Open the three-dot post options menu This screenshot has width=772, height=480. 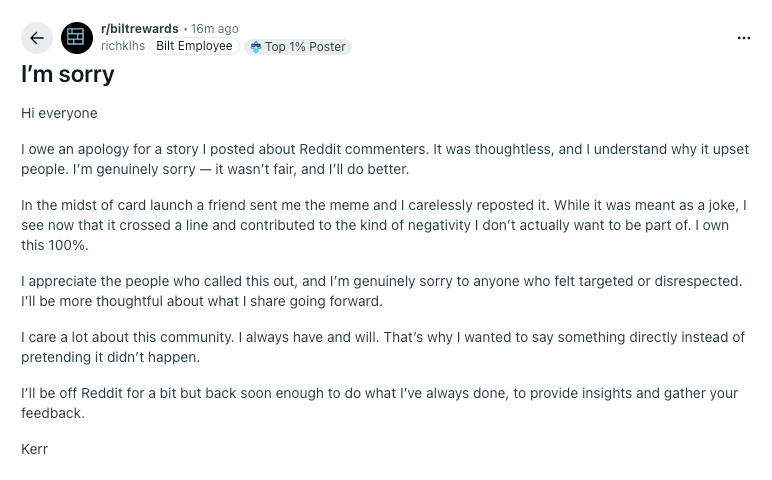[x=743, y=38]
